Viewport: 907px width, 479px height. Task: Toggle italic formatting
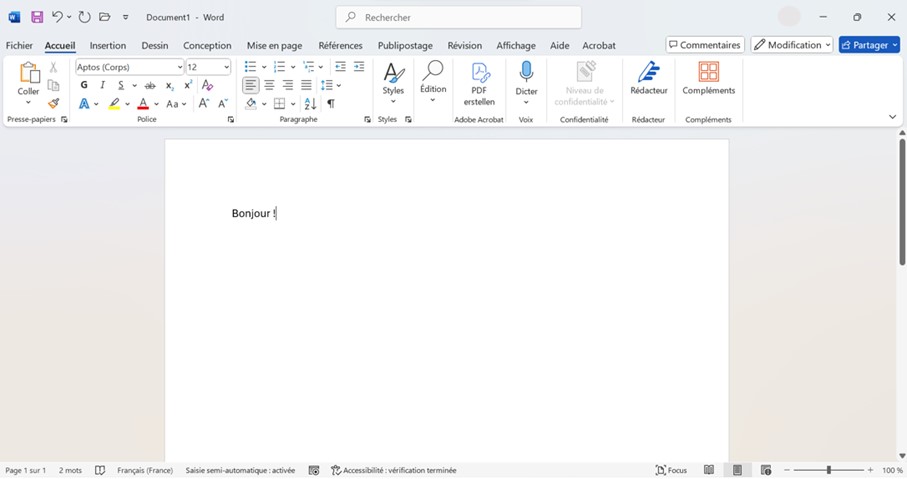coord(102,85)
